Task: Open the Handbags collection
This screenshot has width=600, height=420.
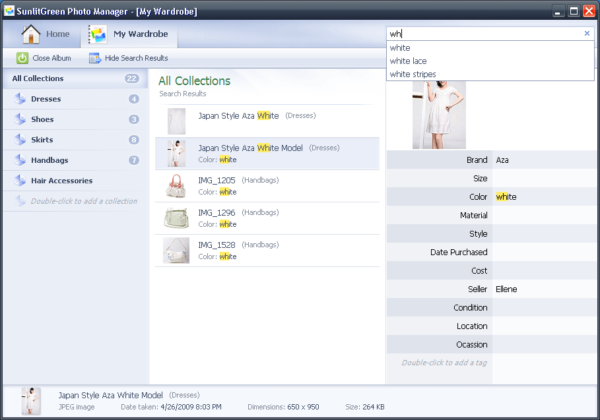Action: tap(75, 160)
